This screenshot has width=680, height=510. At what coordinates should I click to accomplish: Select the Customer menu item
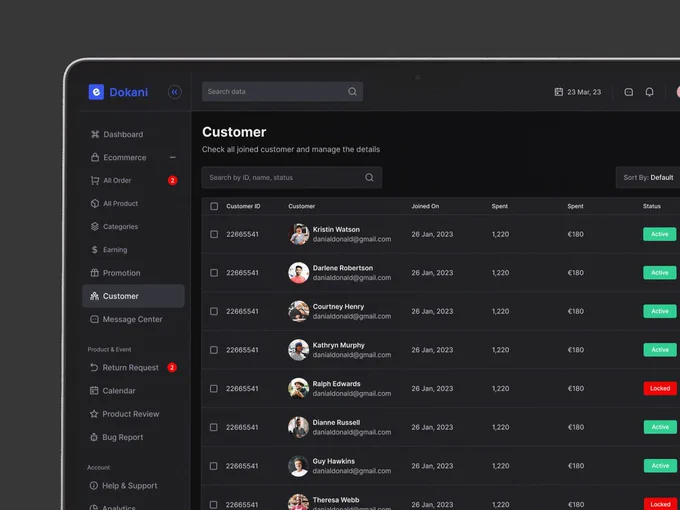pyautogui.click(x=134, y=296)
